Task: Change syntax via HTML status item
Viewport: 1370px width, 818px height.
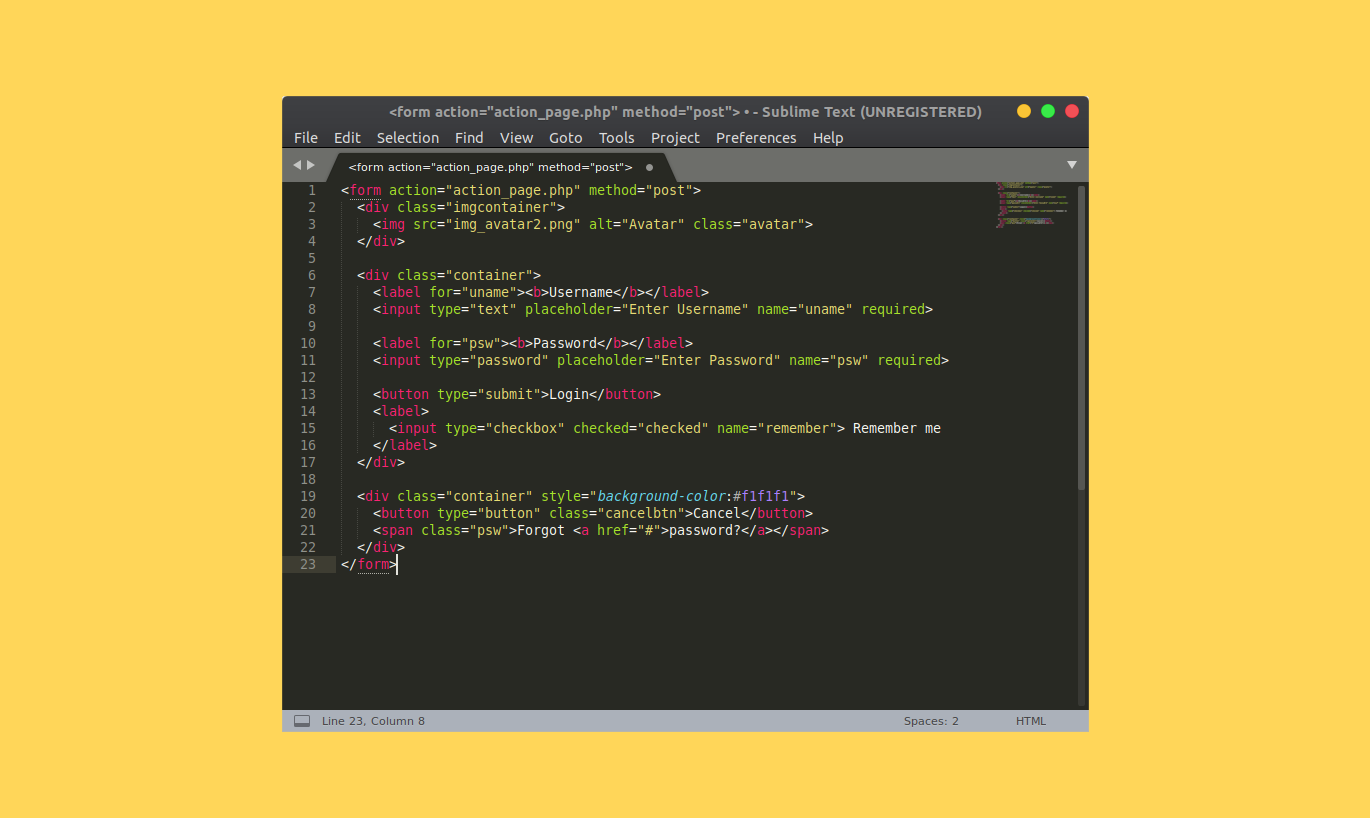Action: [1031, 721]
